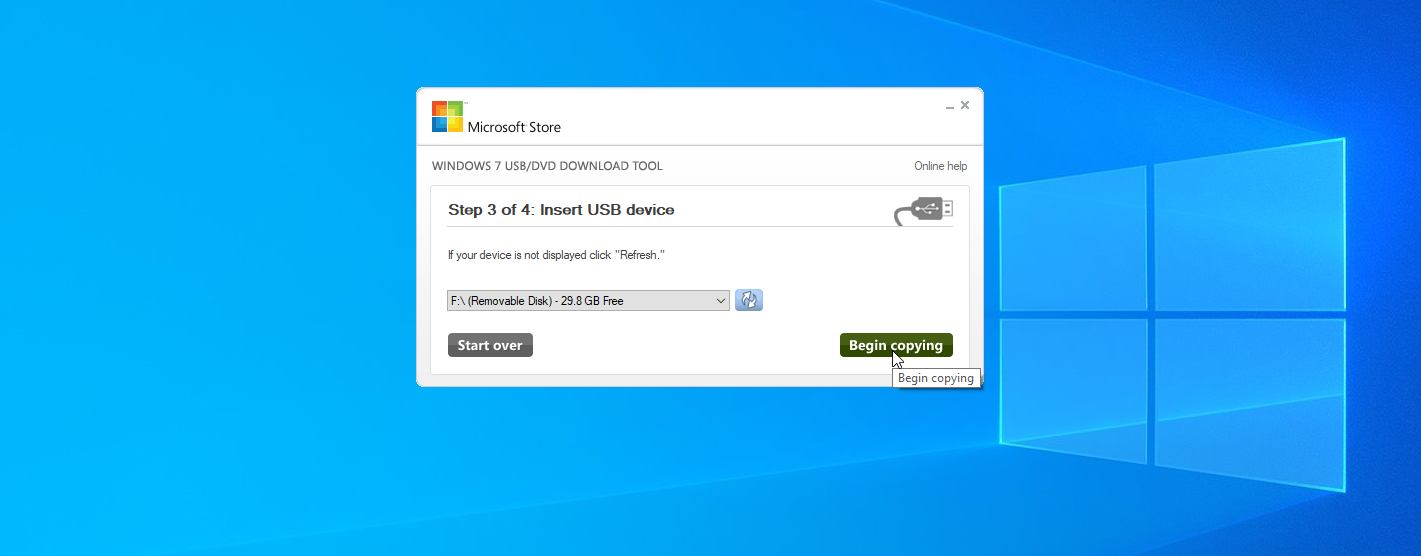Viewport: 1421px width, 556px height.
Task: Click the USB cable icon
Action: click(923, 210)
